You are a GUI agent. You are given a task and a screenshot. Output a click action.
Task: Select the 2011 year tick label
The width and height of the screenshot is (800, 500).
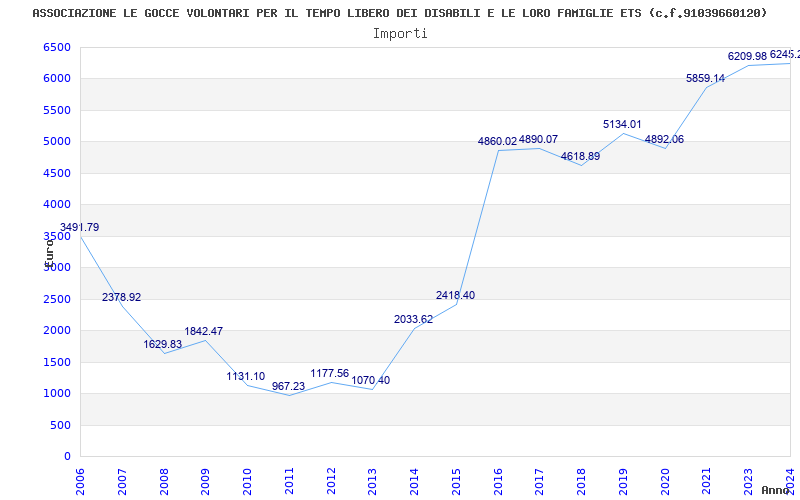[x=290, y=482]
